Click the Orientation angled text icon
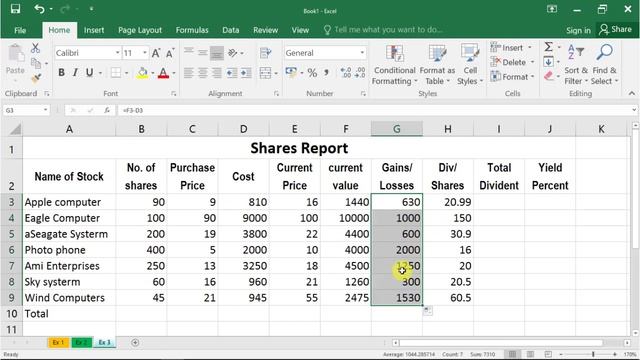Image resolution: width=640 pixels, height=360 pixels. coord(233,53)
